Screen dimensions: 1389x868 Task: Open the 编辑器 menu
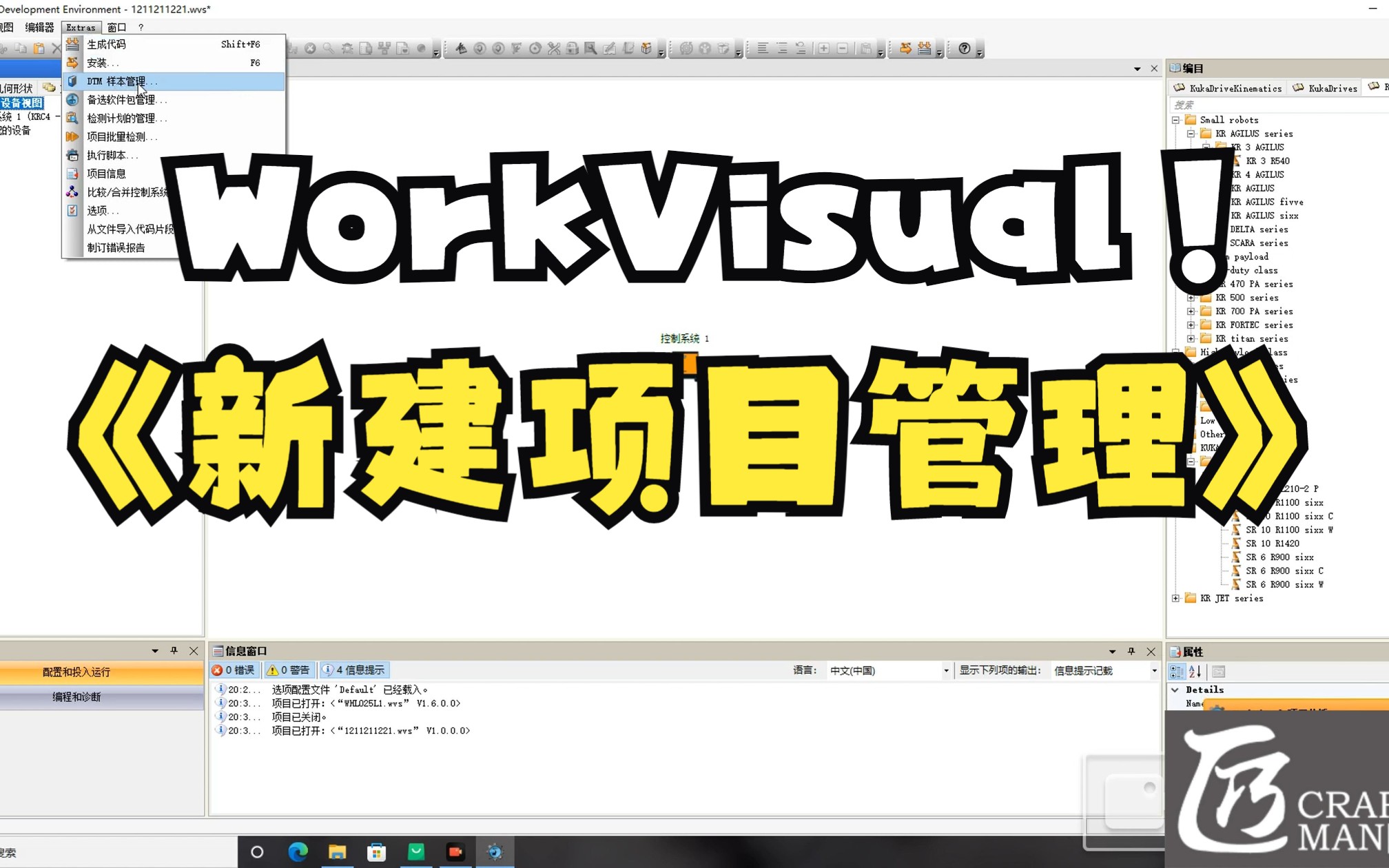click(x=39, y=28)
